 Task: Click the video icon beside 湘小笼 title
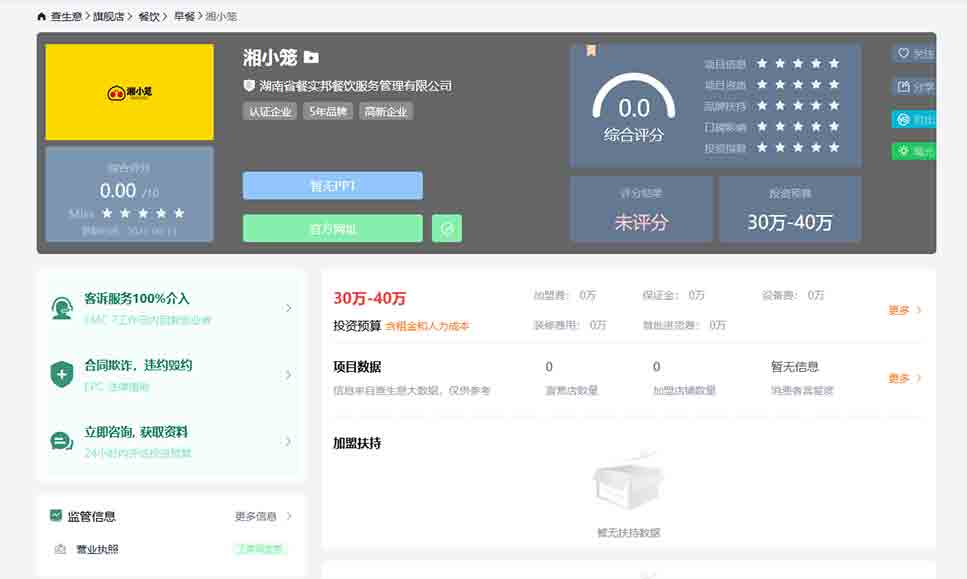click(311, 58)
